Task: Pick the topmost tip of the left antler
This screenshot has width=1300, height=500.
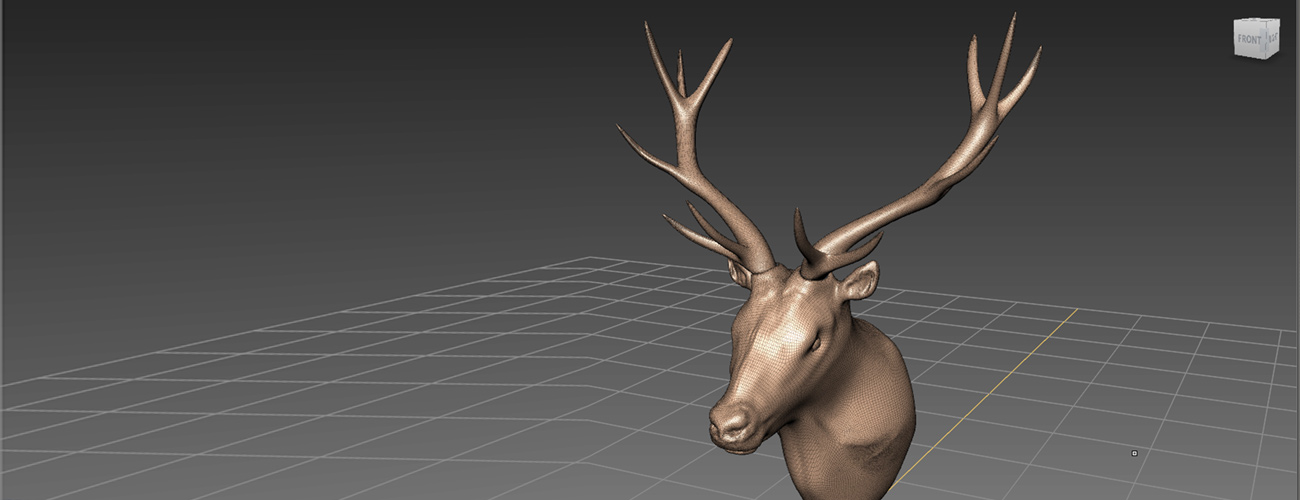Action: coord(647,25)
